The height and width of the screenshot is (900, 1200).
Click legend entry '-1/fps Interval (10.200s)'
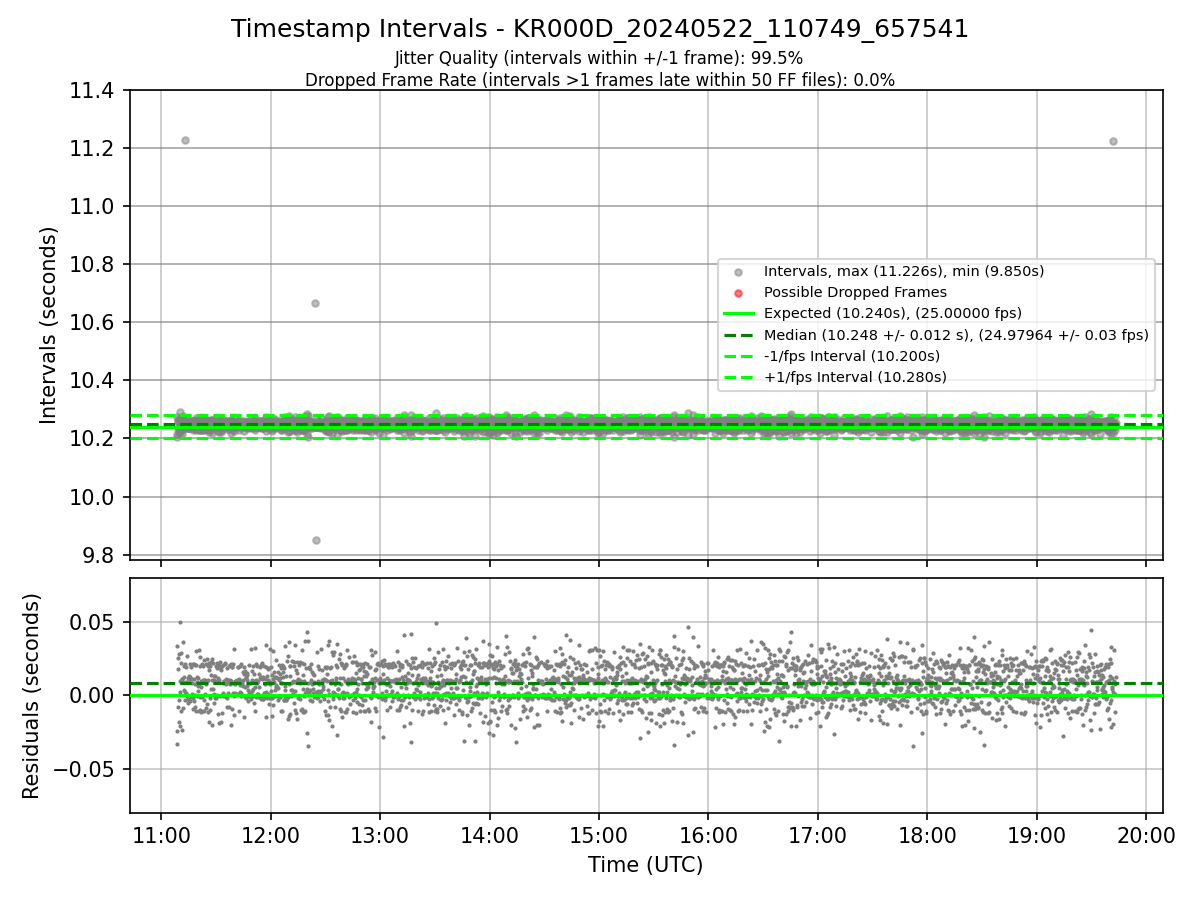click(852, 356)
